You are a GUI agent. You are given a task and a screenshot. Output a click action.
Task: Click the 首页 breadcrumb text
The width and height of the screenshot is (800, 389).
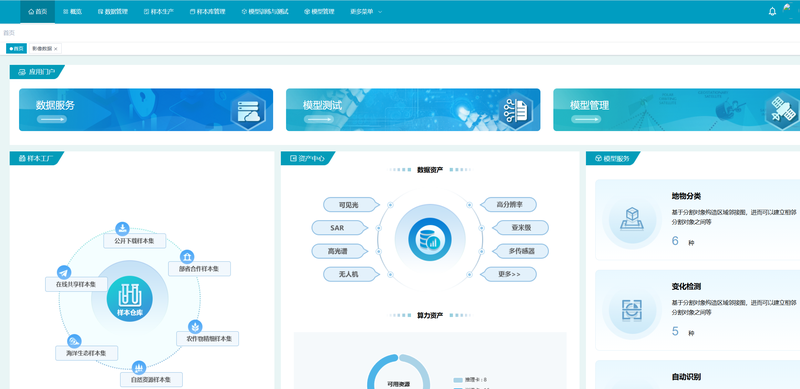[9, 33]
